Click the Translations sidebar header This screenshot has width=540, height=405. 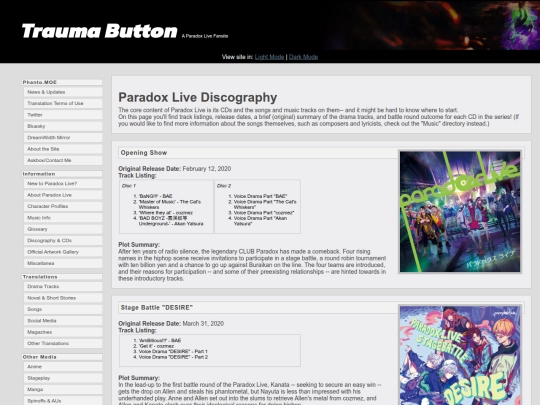point(62,277)
